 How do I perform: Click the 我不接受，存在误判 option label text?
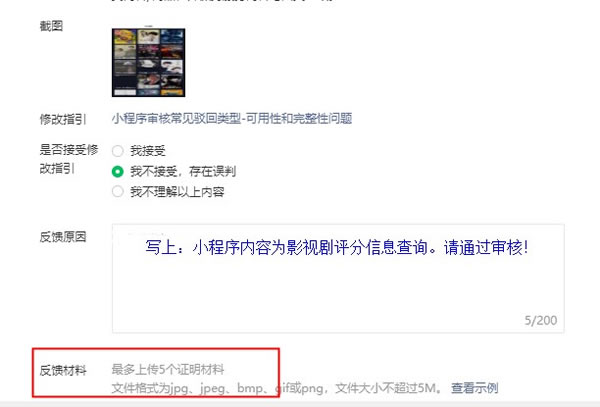pyautogui.click(x=183, y=171)
